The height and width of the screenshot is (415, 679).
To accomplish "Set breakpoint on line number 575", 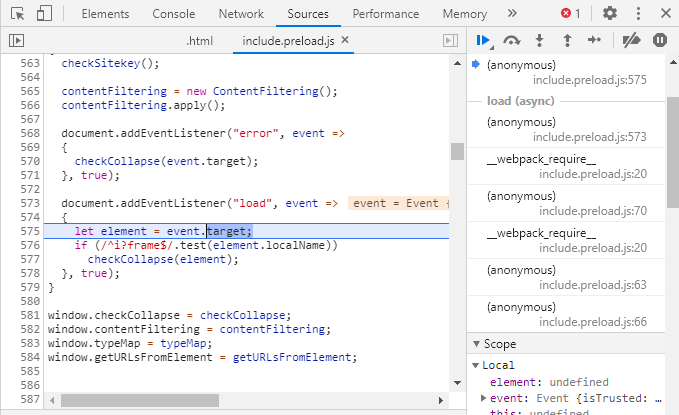I will pos(30,231).
